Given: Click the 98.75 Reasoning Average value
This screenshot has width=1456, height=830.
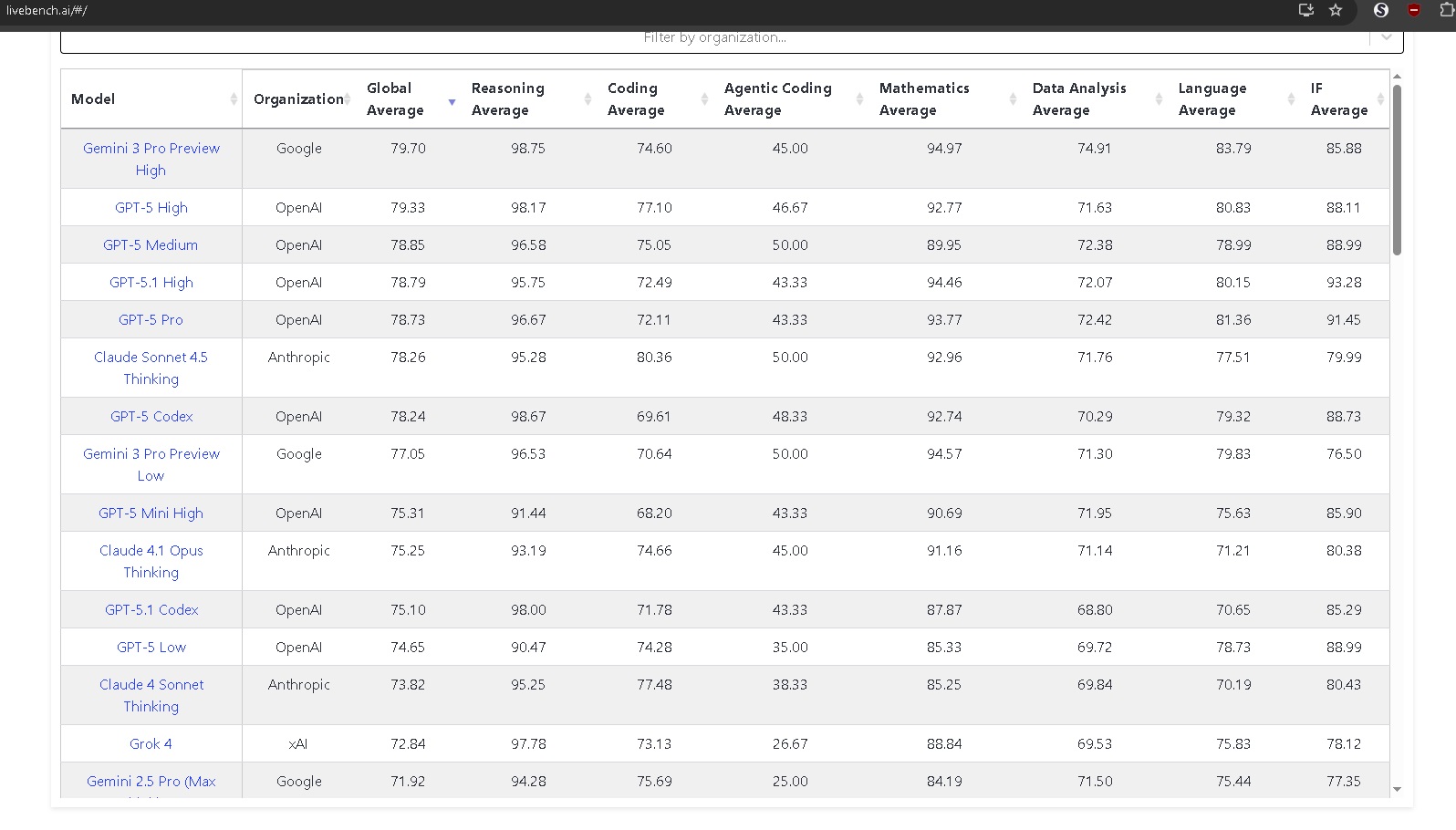Looking at the screenshot, I should pos(528,149).
